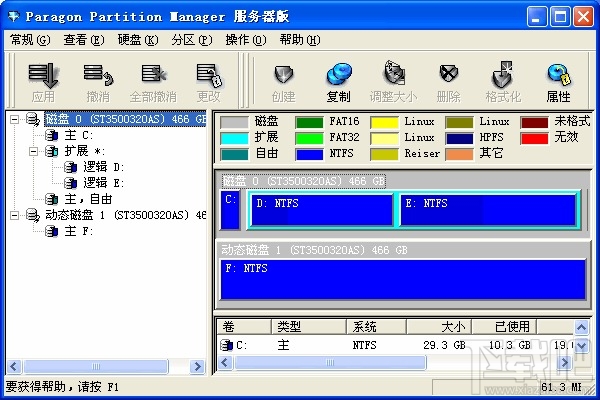This screenshot has height=400, width=600.
Task: Collapse the 动态磁盘 1 tree node
Action: coord(15,215)
